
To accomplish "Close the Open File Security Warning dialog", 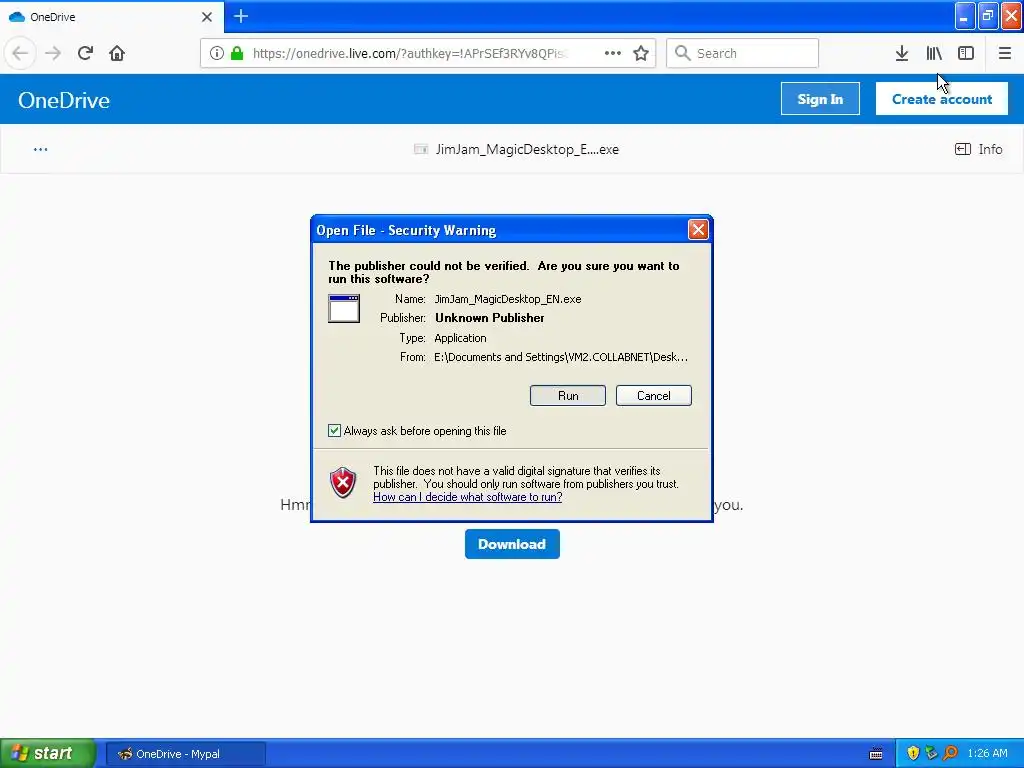I will [x=698, y=229].
